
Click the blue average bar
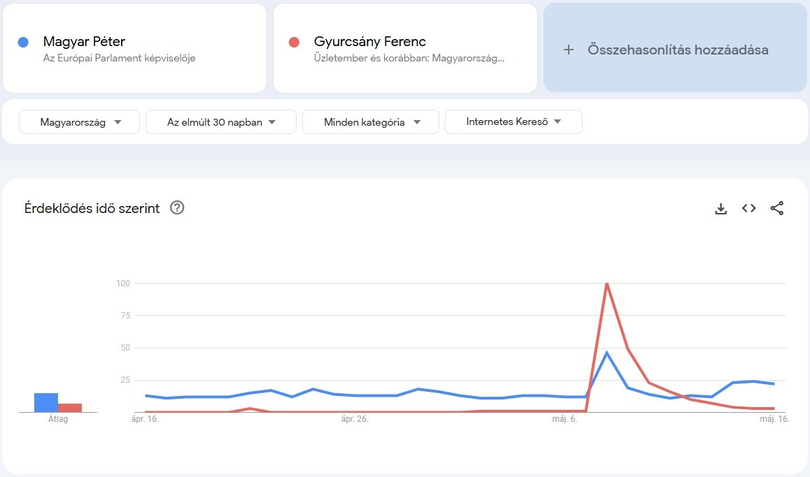coord(45,402)
